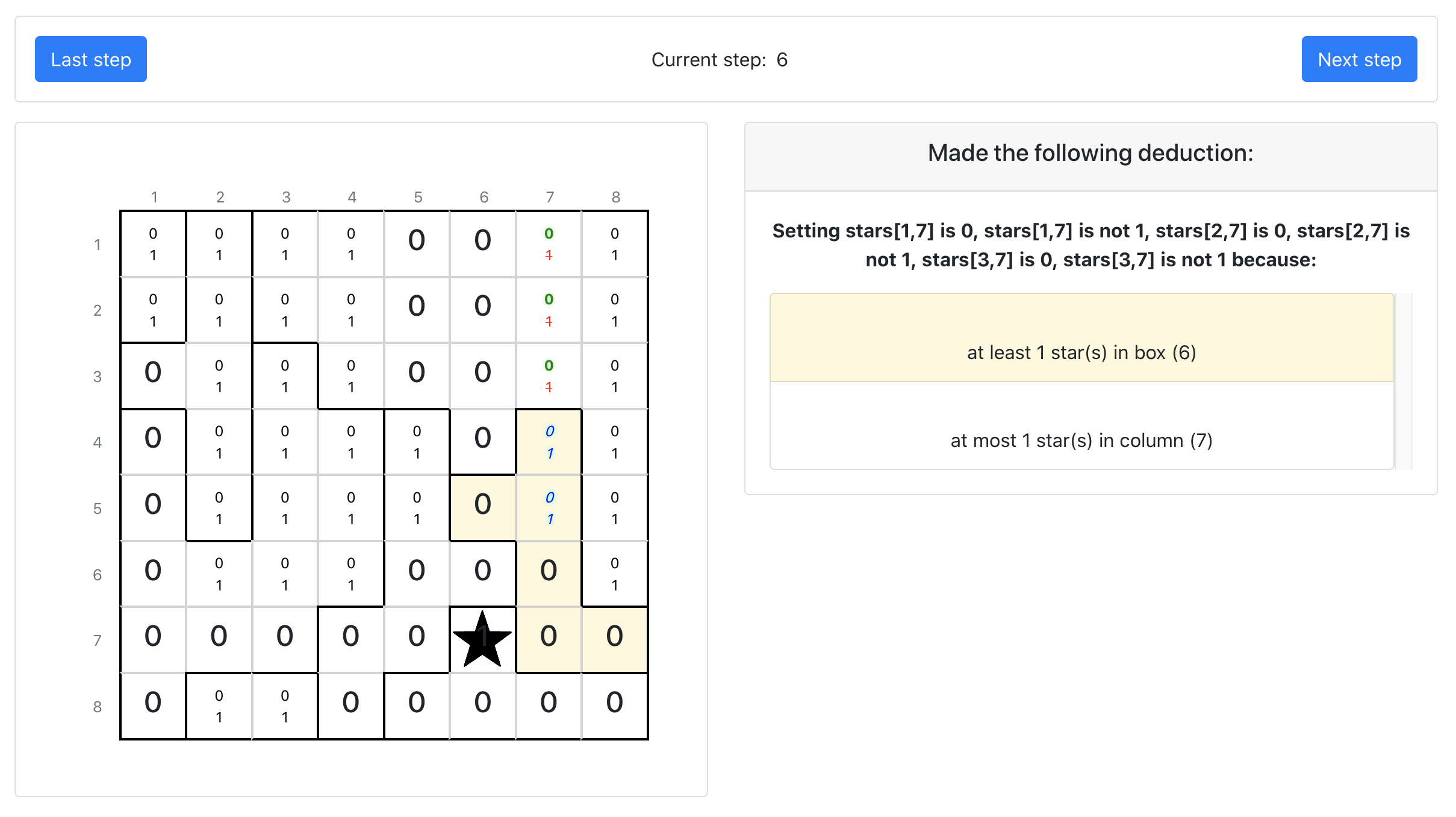The width and height of the screenshot is (1456, 817).
Task: Click the grid cell at row 3, column 7
Action: (x=549, y=376)
